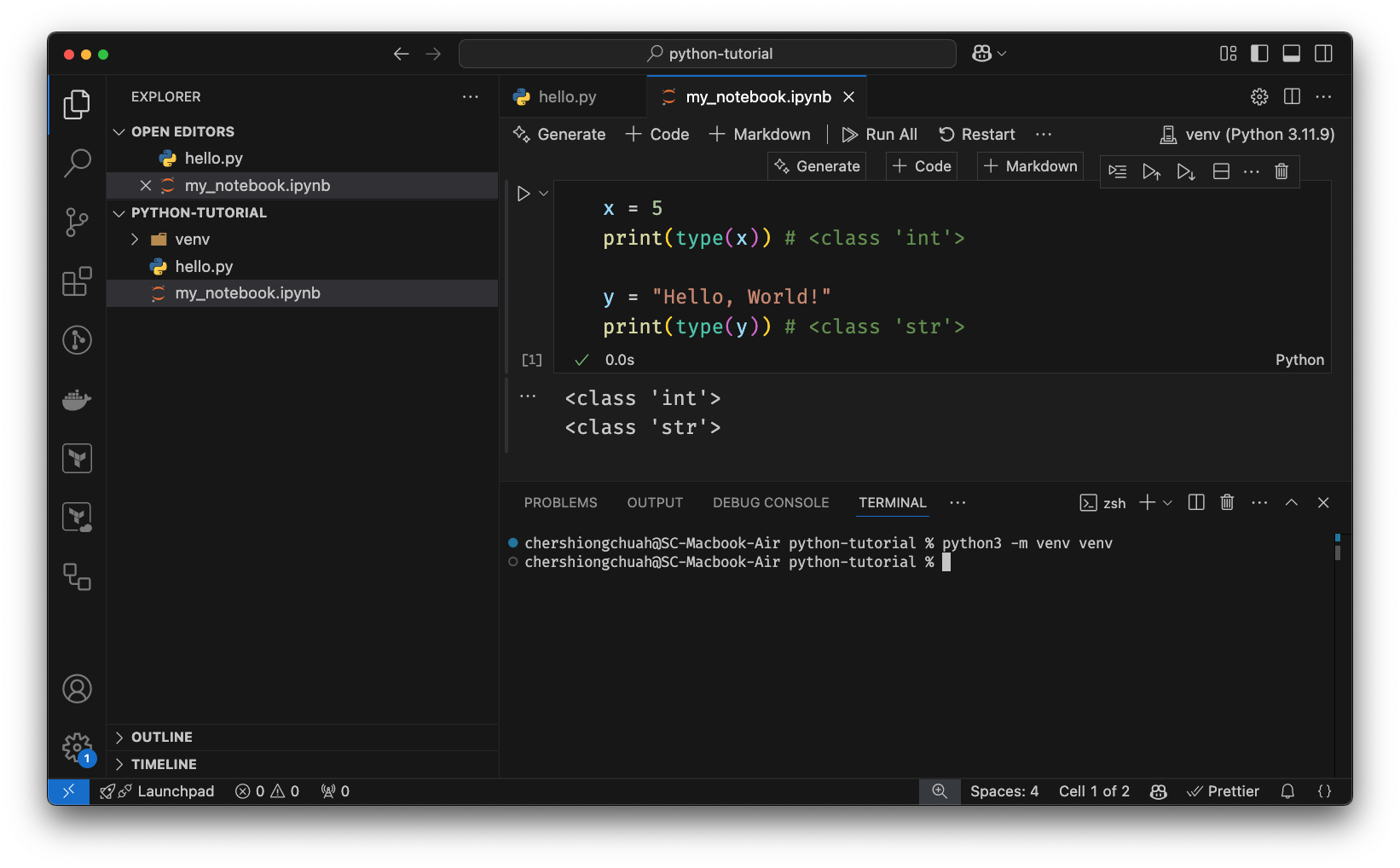Click notifications bell in status bar
This screenshot has width=1400, height=868.
coord(1287,791)
